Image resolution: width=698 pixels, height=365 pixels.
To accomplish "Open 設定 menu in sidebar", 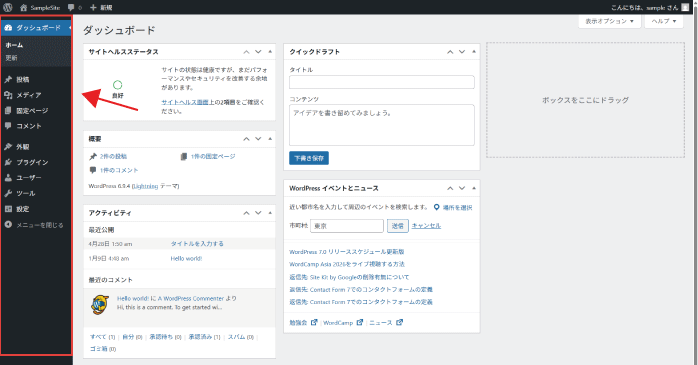I will pos(36,209).
